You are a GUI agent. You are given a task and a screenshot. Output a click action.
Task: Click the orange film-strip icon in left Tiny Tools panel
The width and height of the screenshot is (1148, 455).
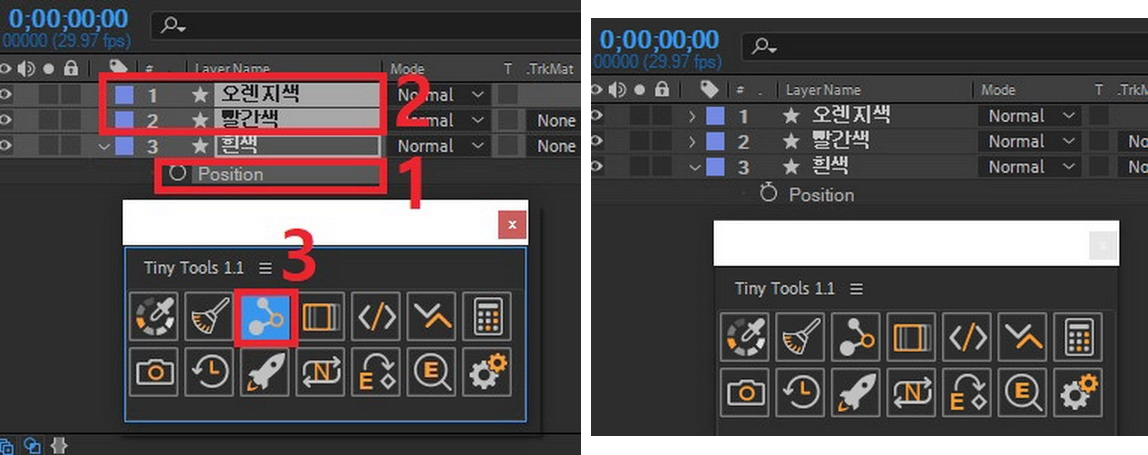321,317
